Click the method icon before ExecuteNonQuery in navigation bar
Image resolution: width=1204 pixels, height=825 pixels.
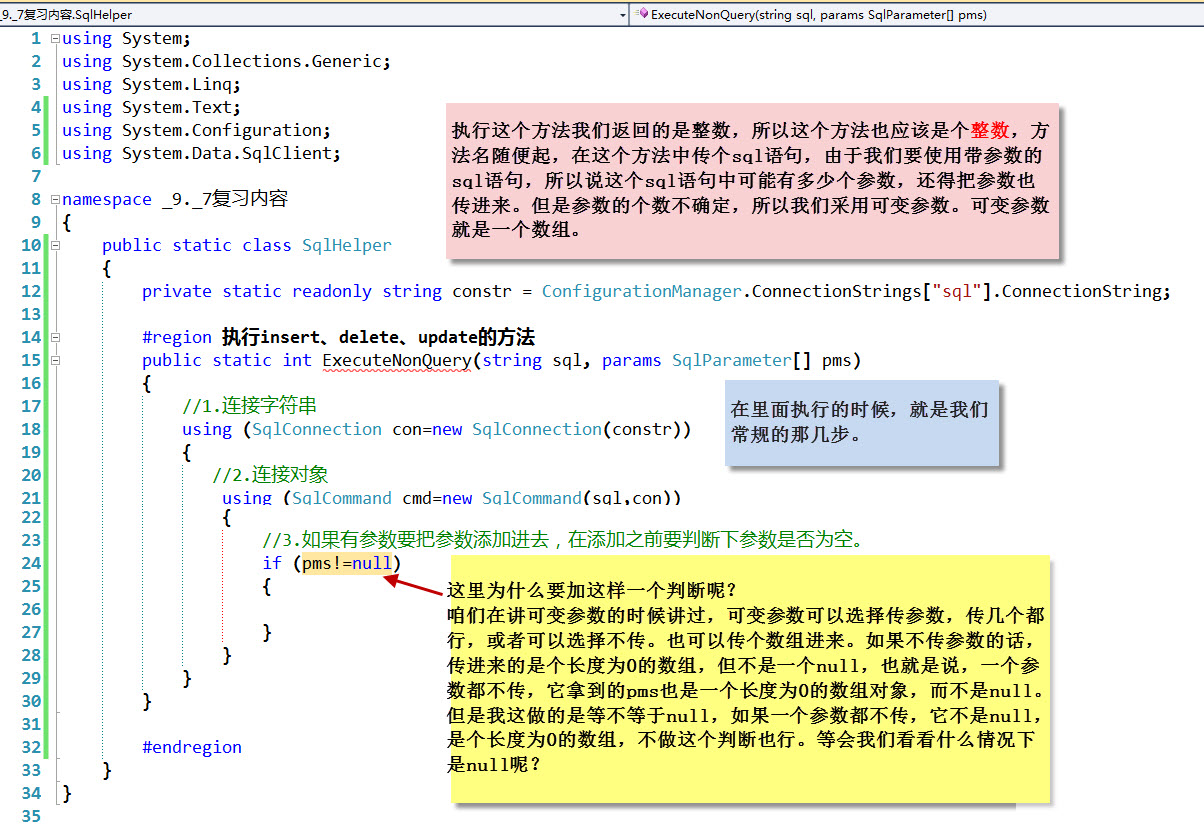pos(641,15)
